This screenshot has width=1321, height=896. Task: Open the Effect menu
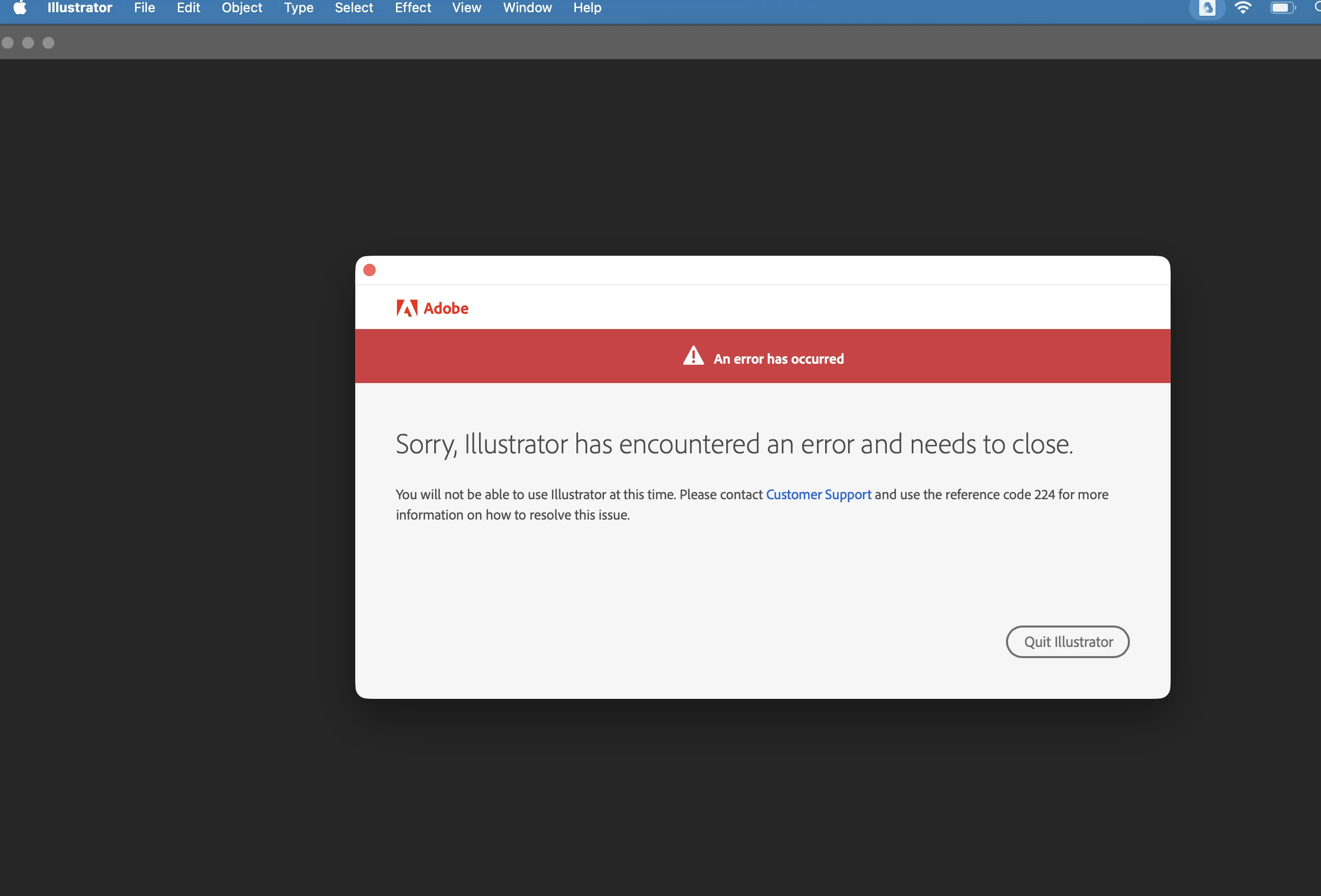pos(413,8)
